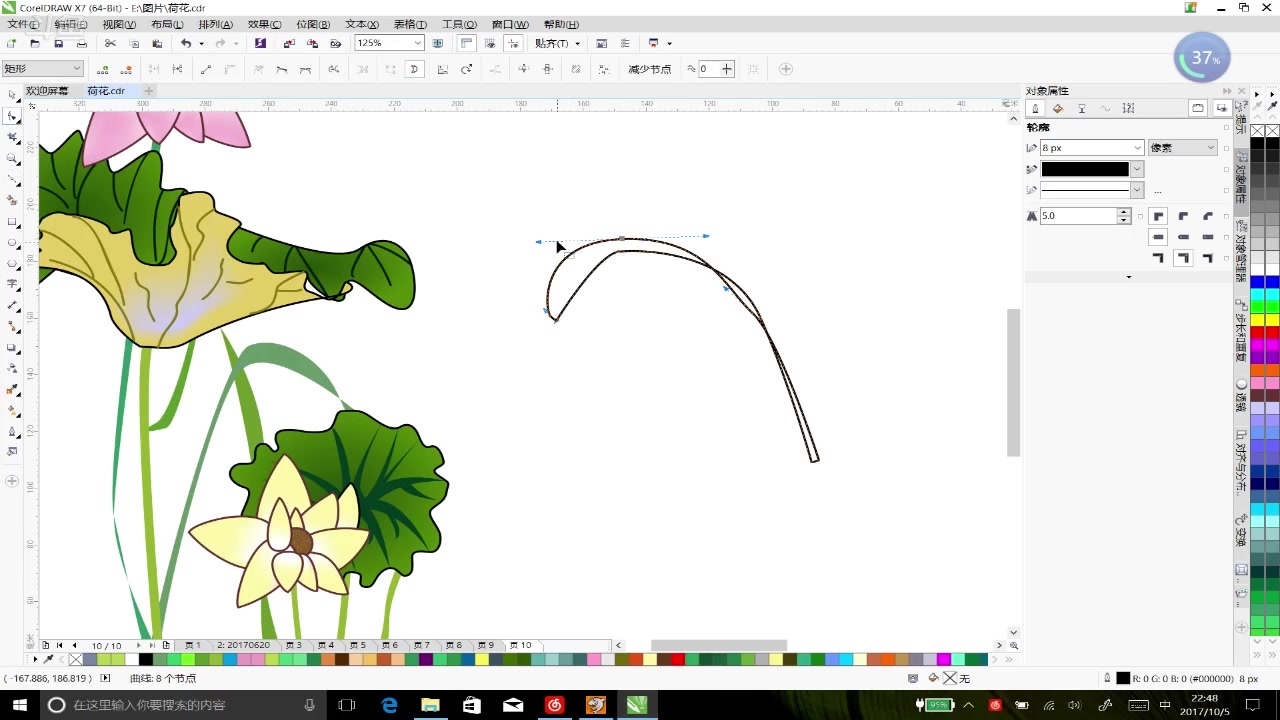Click the delete node icon in the property bar

pyautogui.click(x=127, y=69)
